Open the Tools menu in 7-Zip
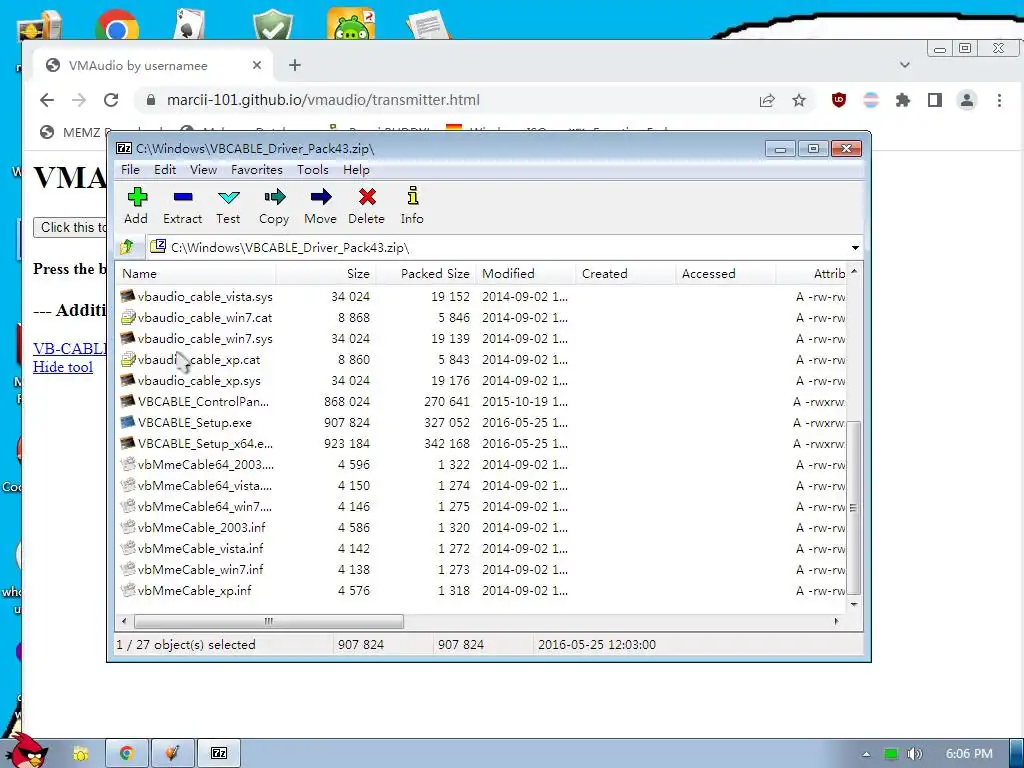Image resolution: width=1024 pixels, height=768 pixels. tap(313, 170)
